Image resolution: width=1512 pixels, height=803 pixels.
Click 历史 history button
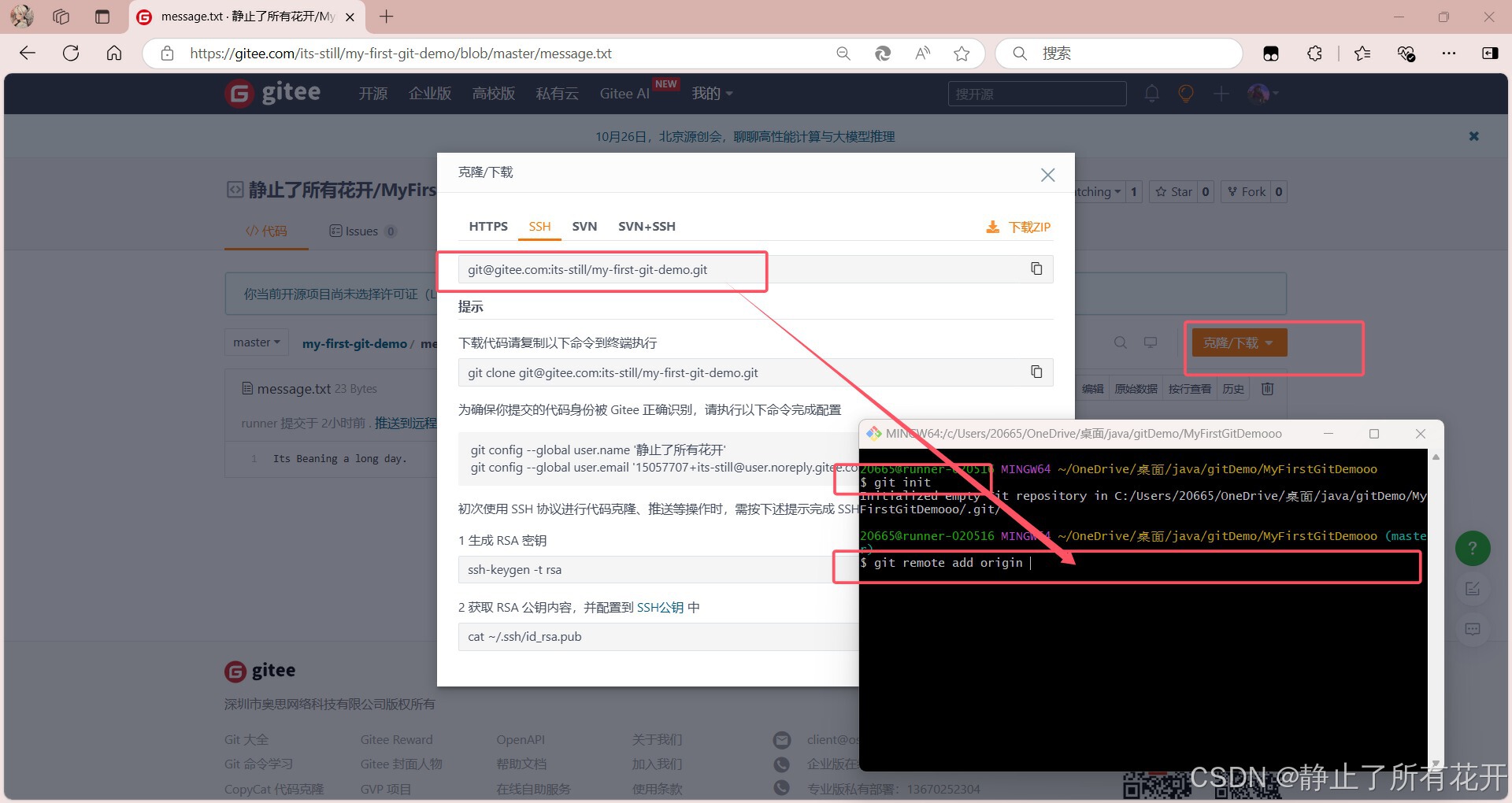1233,389
